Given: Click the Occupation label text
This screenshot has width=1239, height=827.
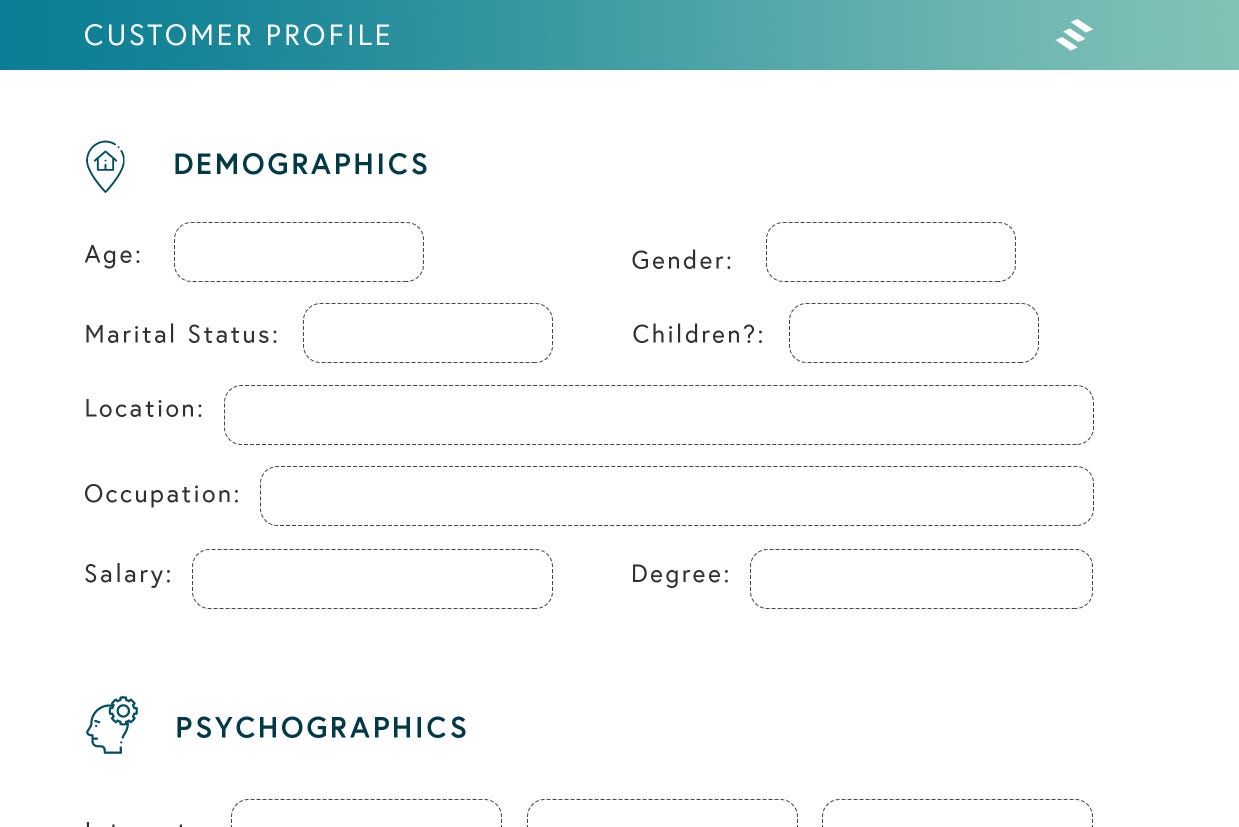Looking at the screenshot, I should pos(162,494).
